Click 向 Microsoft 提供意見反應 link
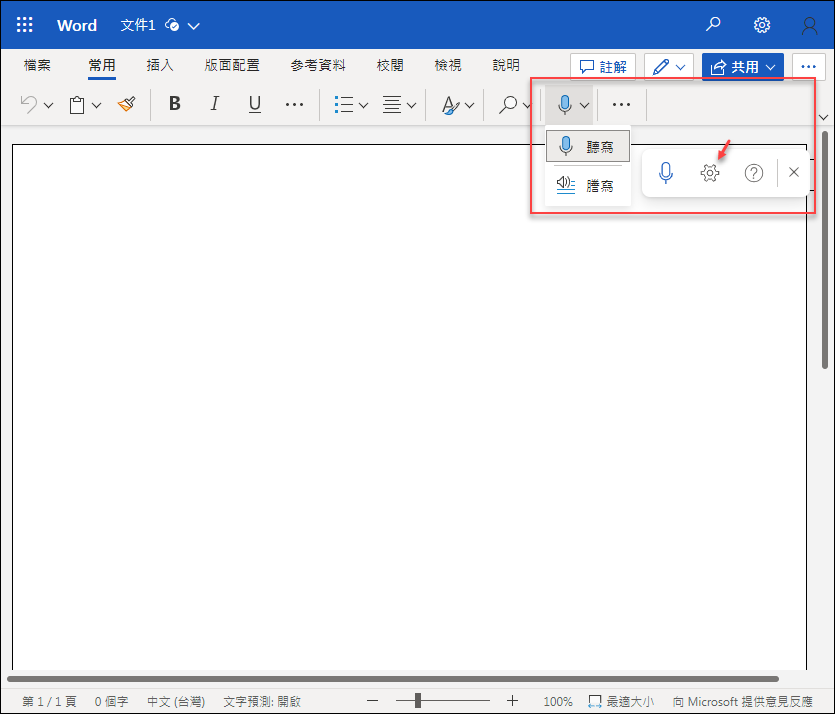835x714 pixels. tap(742, 701)
